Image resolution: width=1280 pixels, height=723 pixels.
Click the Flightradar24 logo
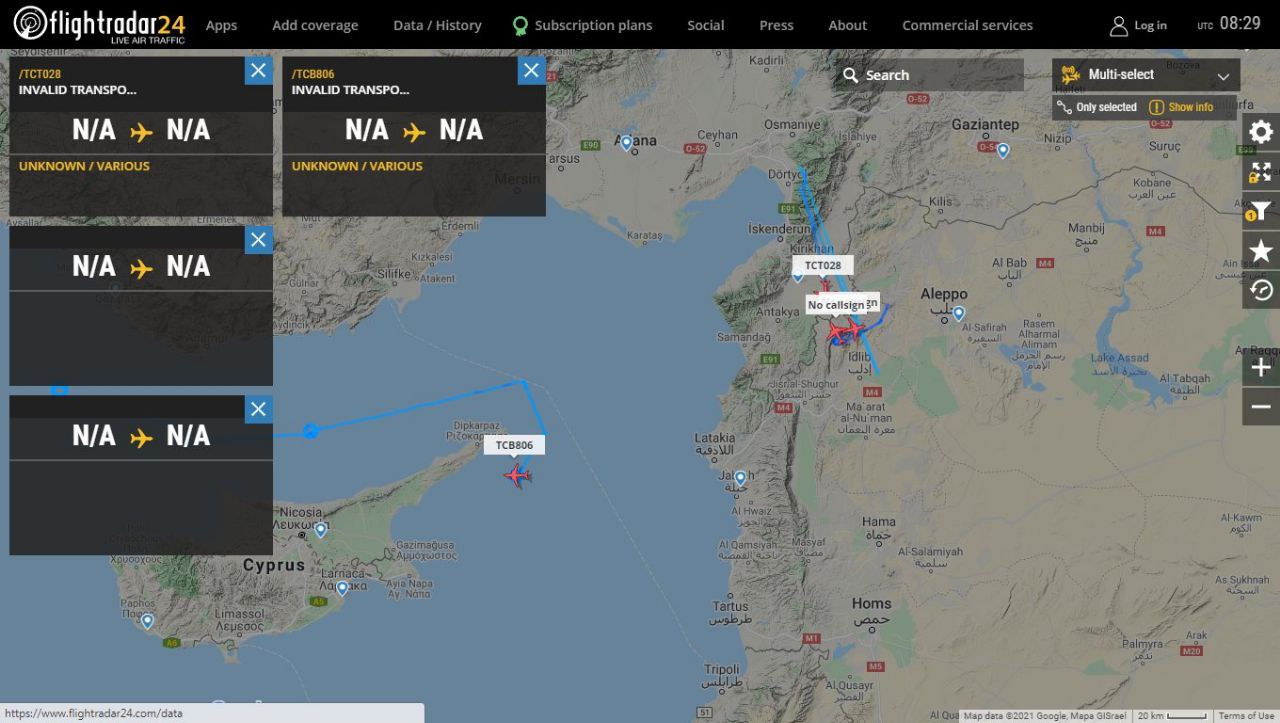pos(100,24)
